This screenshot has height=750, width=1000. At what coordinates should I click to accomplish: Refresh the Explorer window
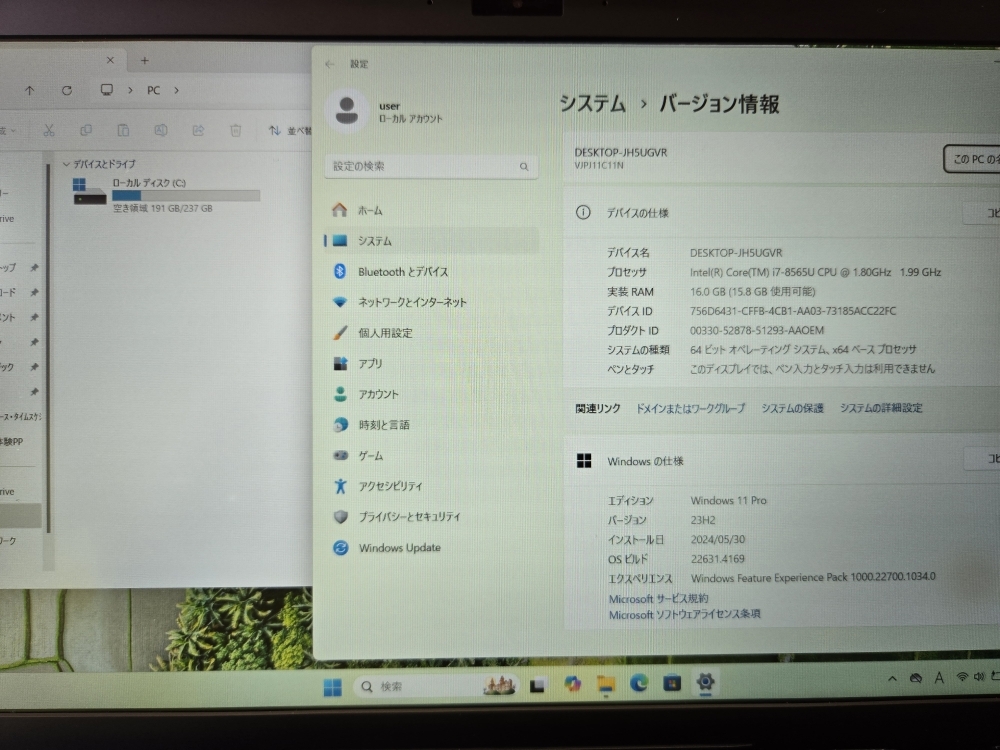point(66,91)
